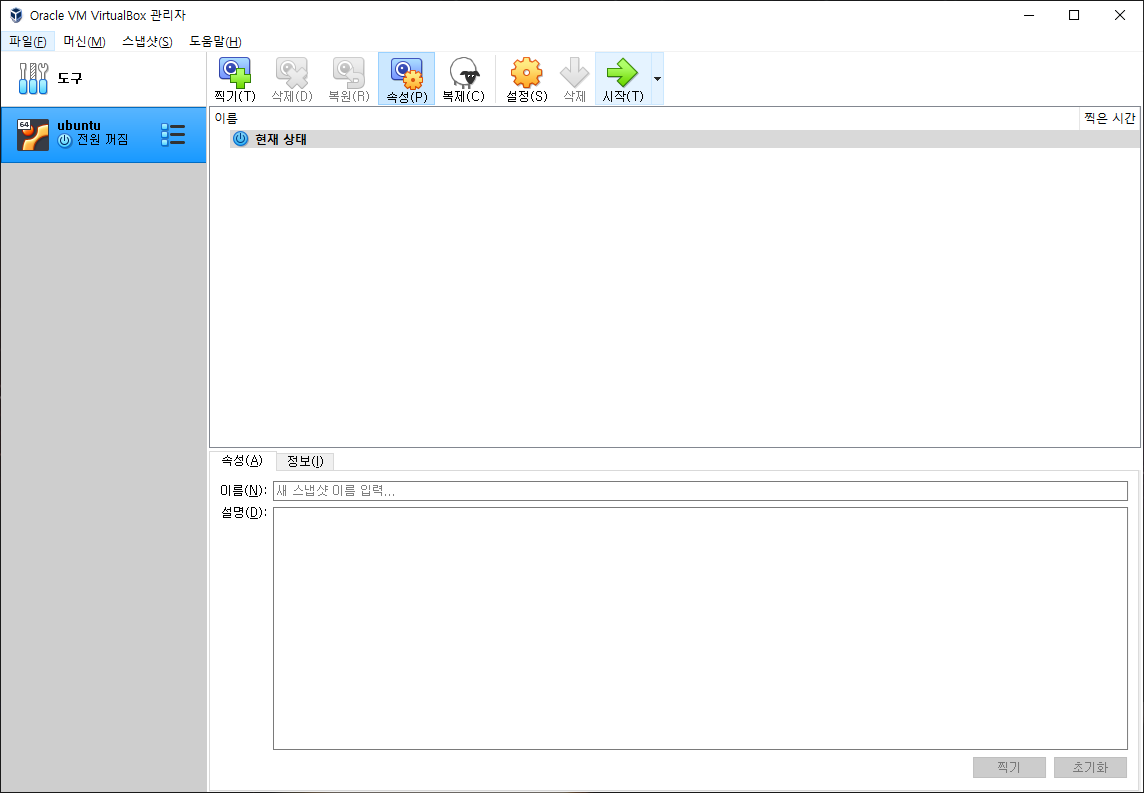Open the 스냅샷(S) menu

(x=147, y=42)
